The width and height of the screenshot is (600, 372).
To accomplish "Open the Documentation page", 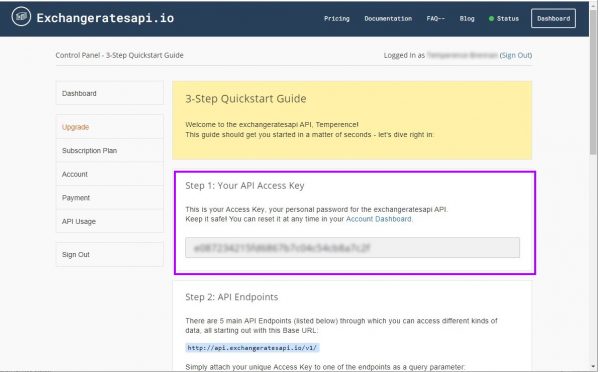I will tap(388, 18).
